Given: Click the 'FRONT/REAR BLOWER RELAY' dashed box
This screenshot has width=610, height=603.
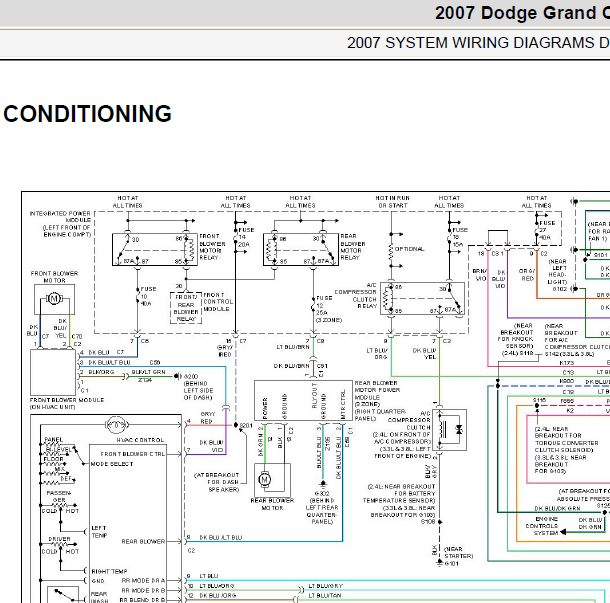Looking at the screenshot, I should tap(186, 308).
